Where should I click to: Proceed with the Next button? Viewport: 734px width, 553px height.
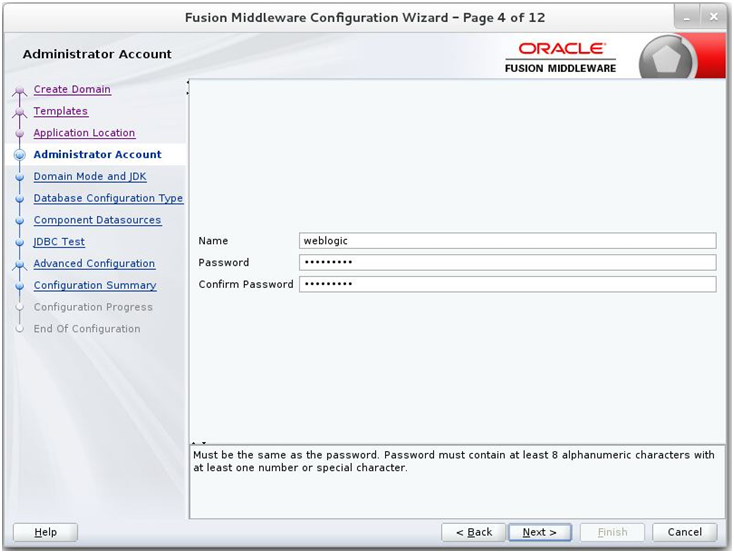pos(540,532)
